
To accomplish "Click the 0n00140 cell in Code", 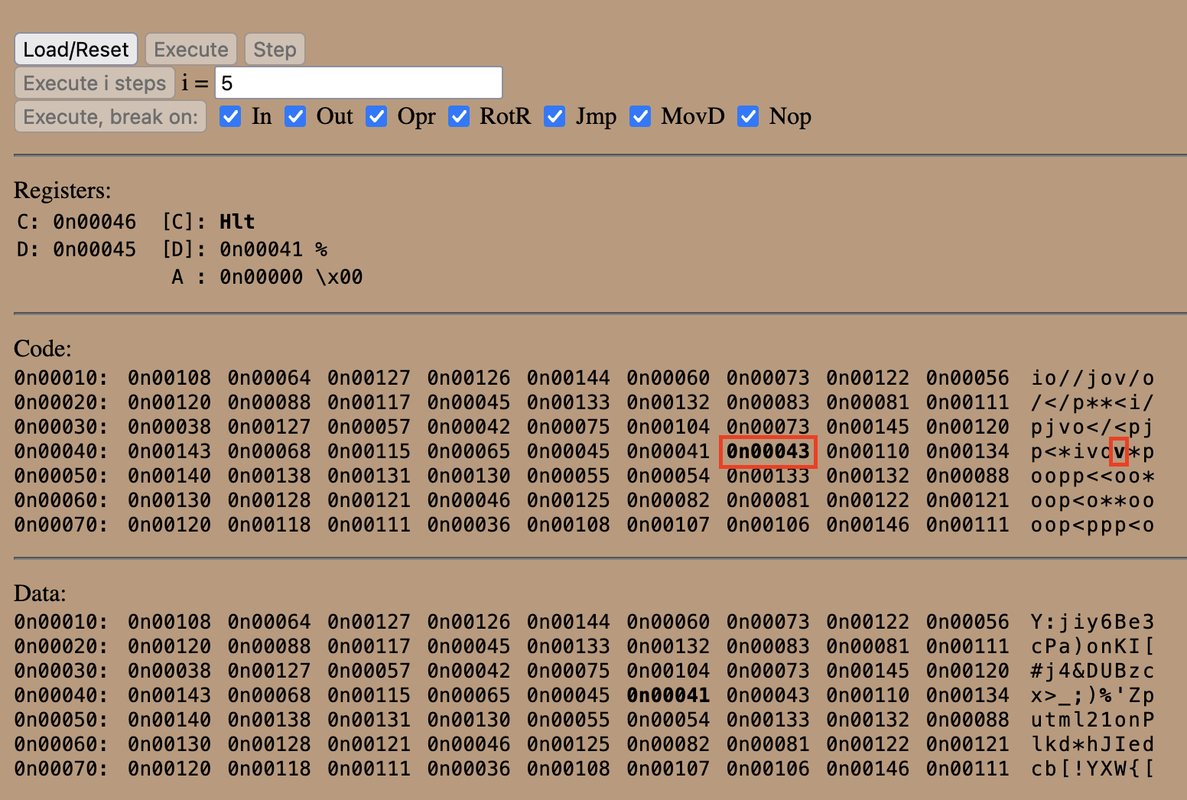I will (x=170, y=476).
